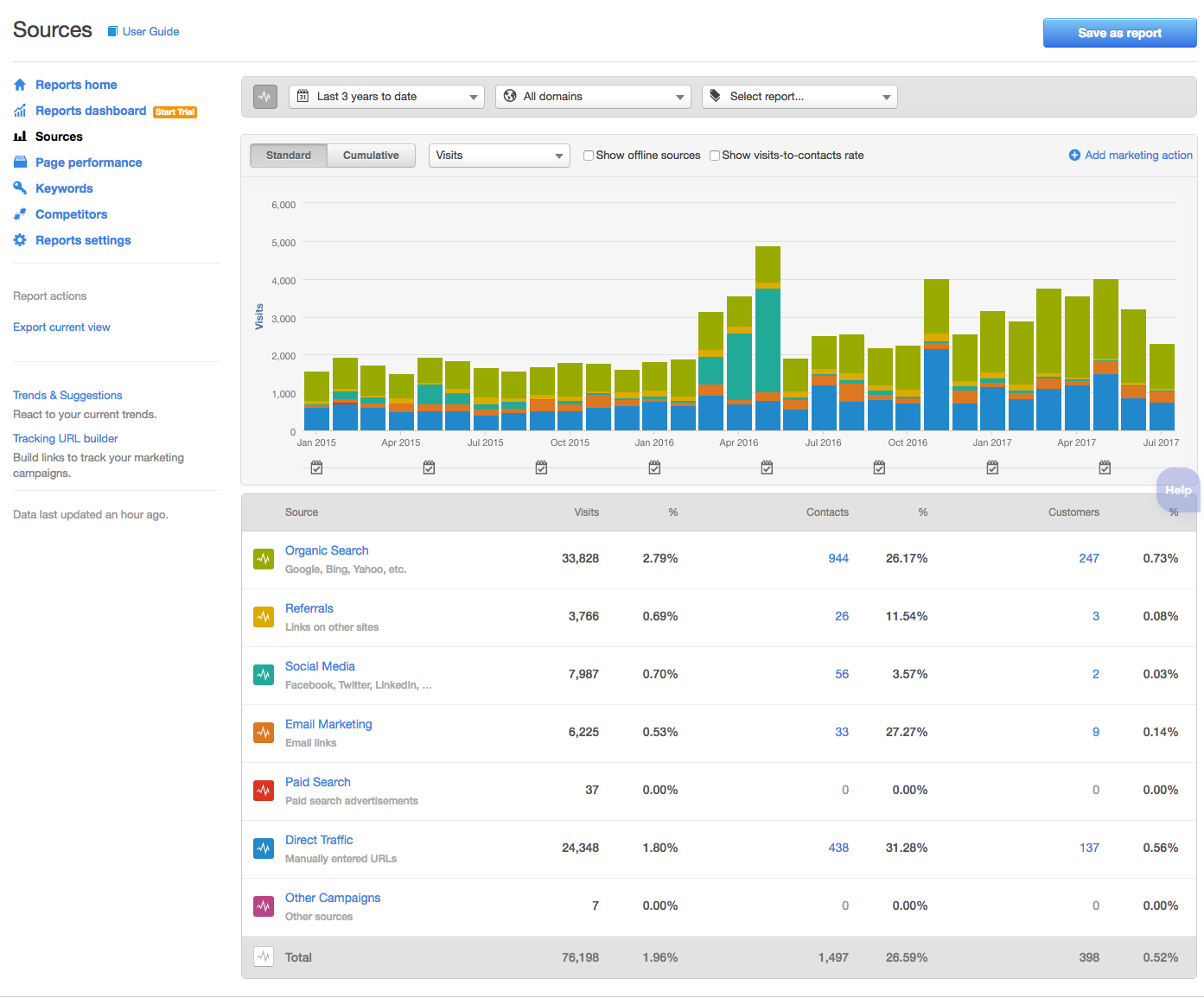The image size is (1204, 998).
Task: Open Email Marketing source details
Action: [328, 724]
